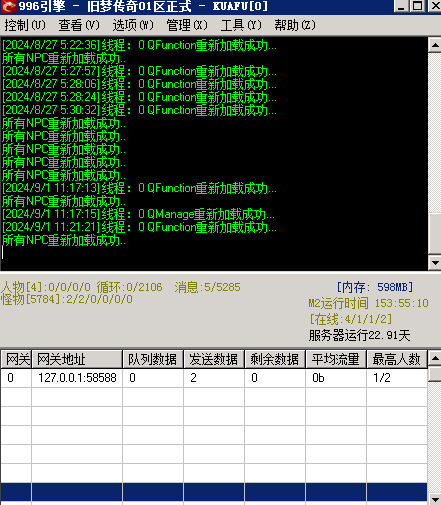Click the 剩余数据 column header
This screenshot has width=441, height=505.
[x=275, y=359]
